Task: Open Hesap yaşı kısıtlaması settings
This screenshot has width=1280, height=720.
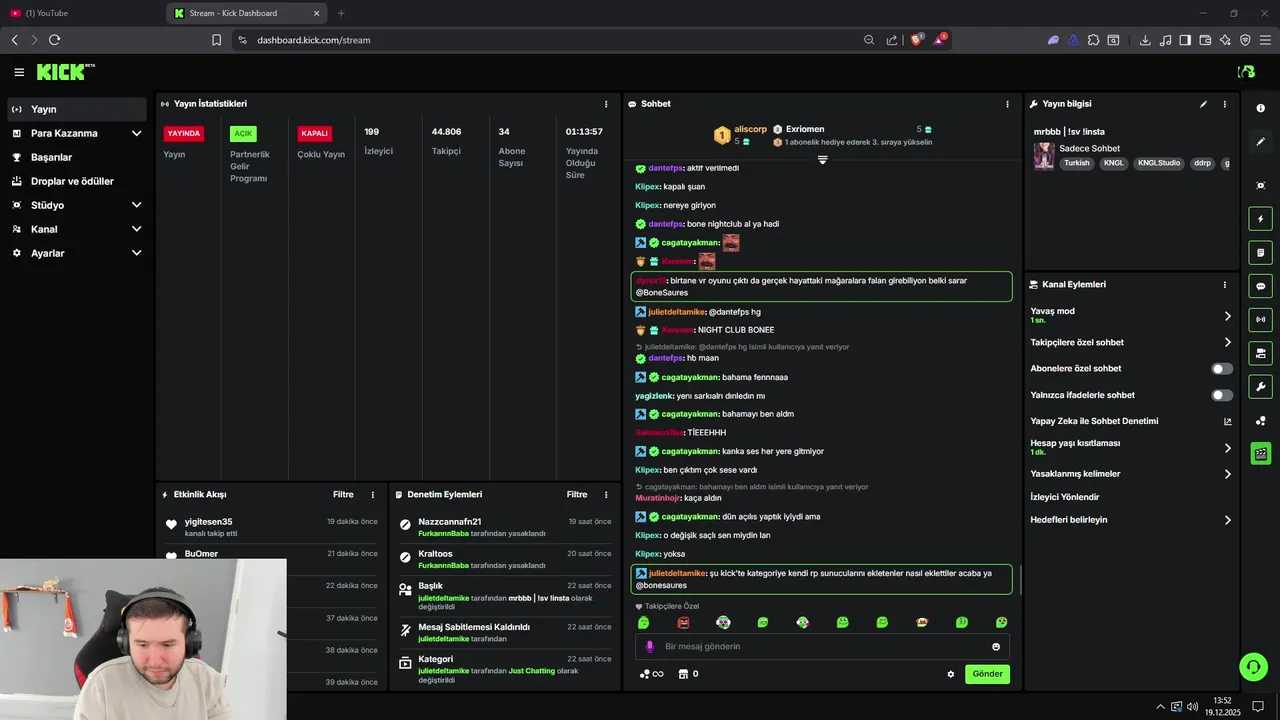Action: (1131, 447)
